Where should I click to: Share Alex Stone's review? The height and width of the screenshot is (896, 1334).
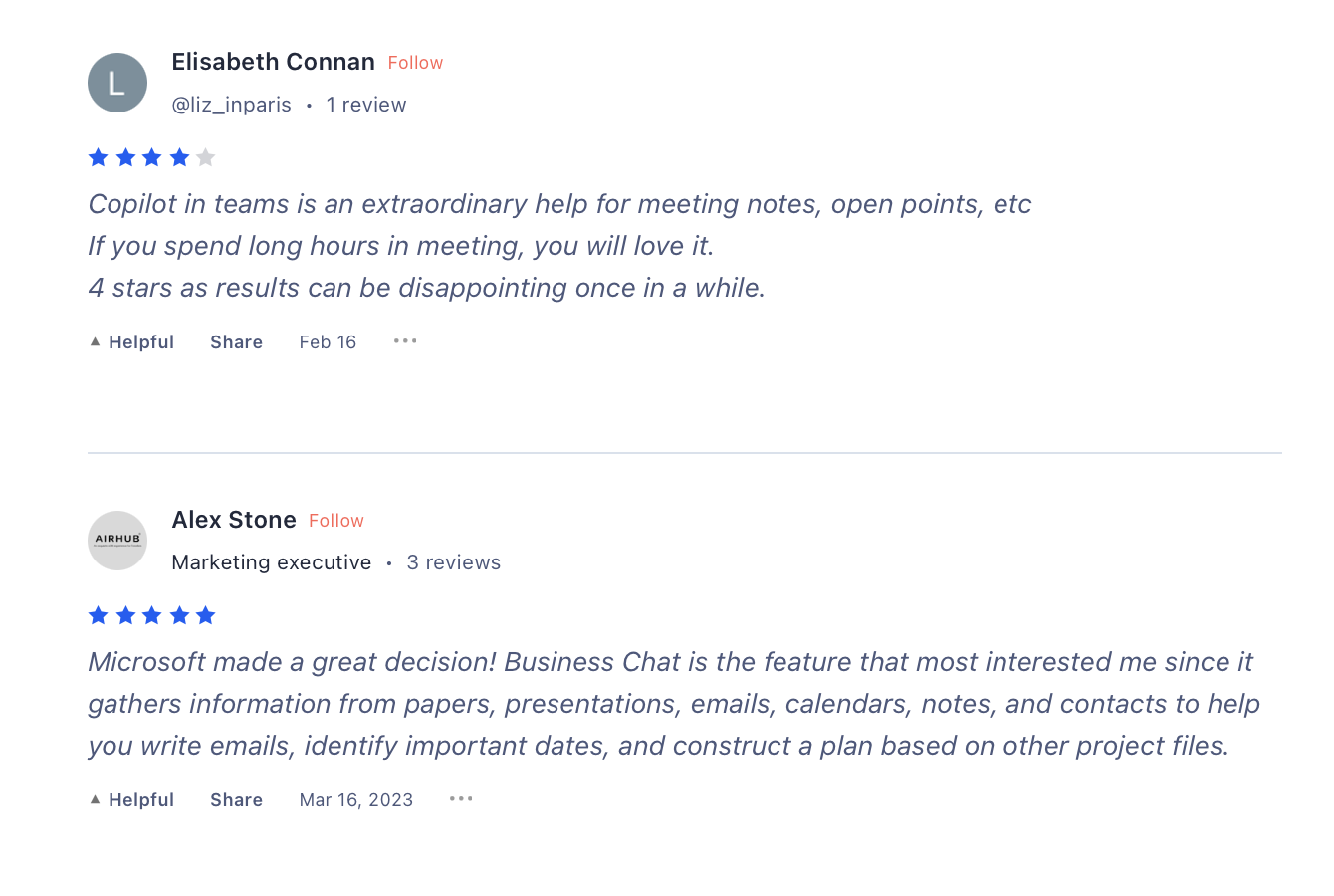coord(236,800)
